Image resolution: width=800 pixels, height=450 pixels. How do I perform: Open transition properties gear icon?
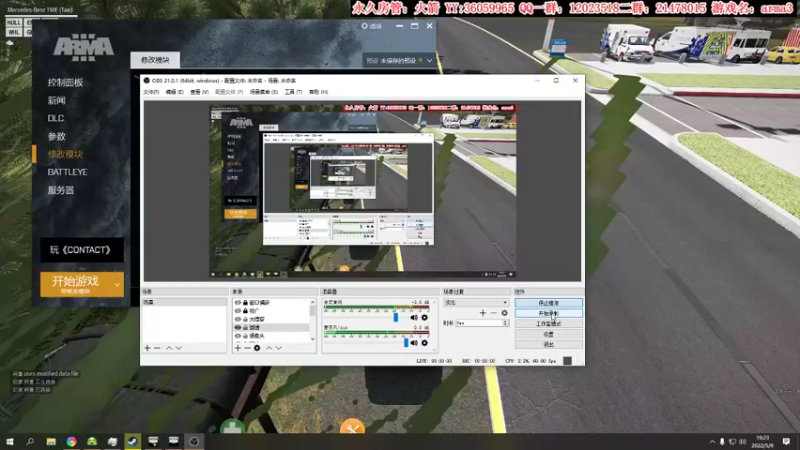coord(505,313)
